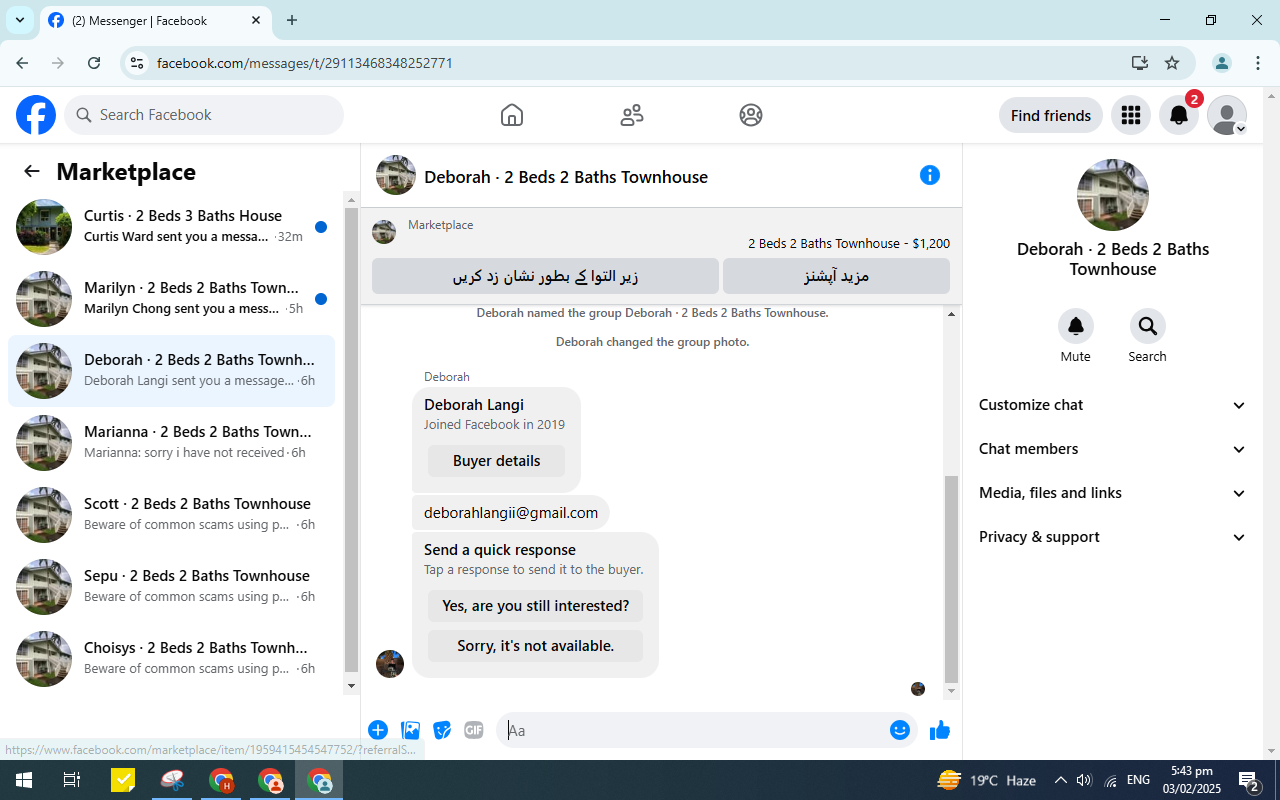This screenshot has height=800, width=1280.
Task: Open the Friends icon in top navigation
Action: tap(632, 115)
